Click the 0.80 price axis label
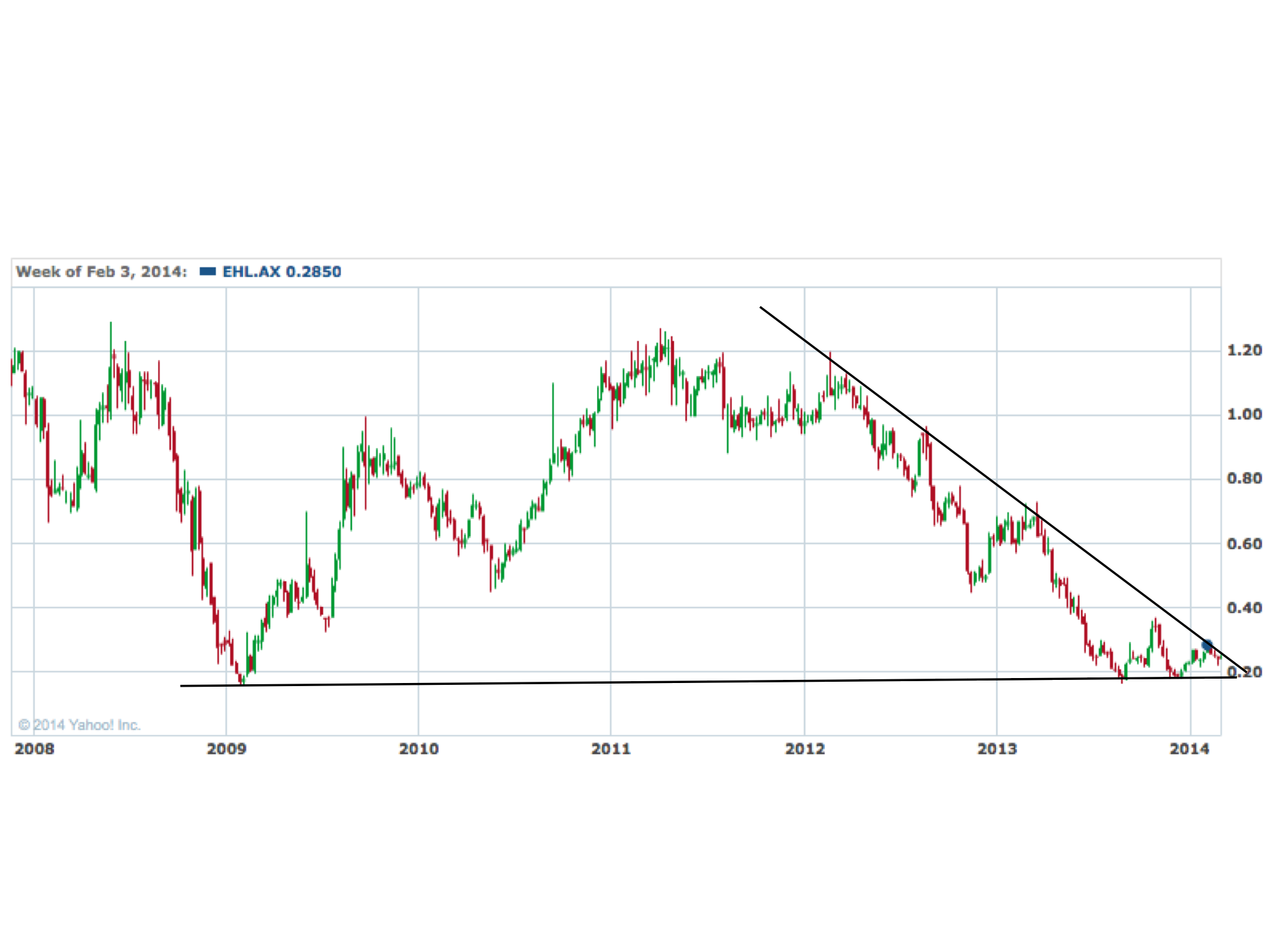 point(1244,478)
